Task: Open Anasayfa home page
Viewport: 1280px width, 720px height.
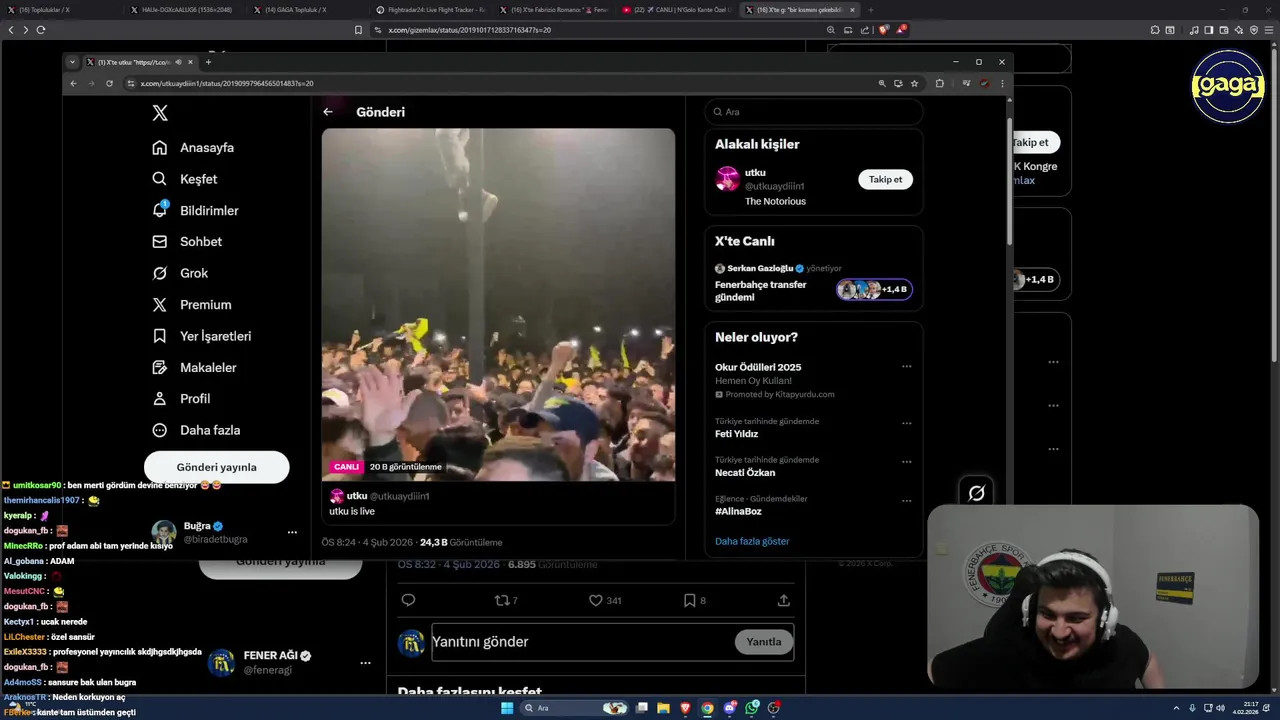Action: point(193,148)
